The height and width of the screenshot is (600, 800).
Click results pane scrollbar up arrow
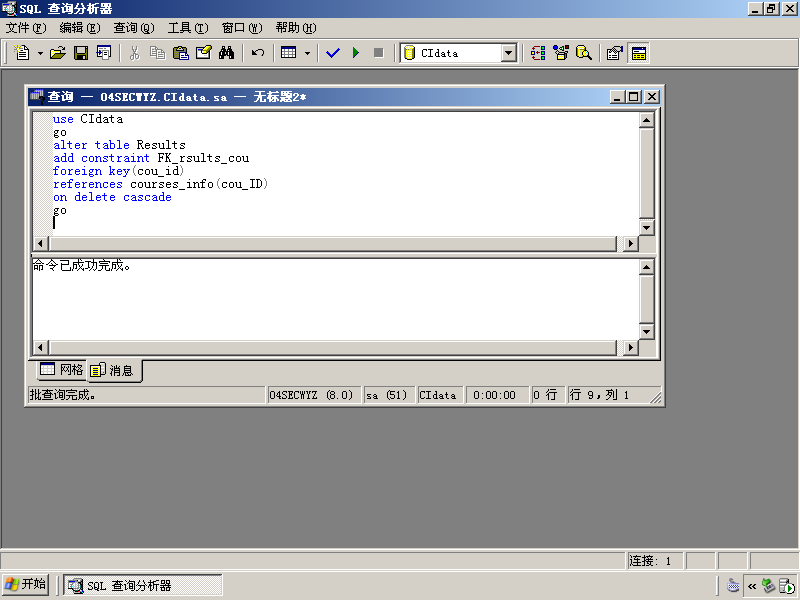coord(646,267)
